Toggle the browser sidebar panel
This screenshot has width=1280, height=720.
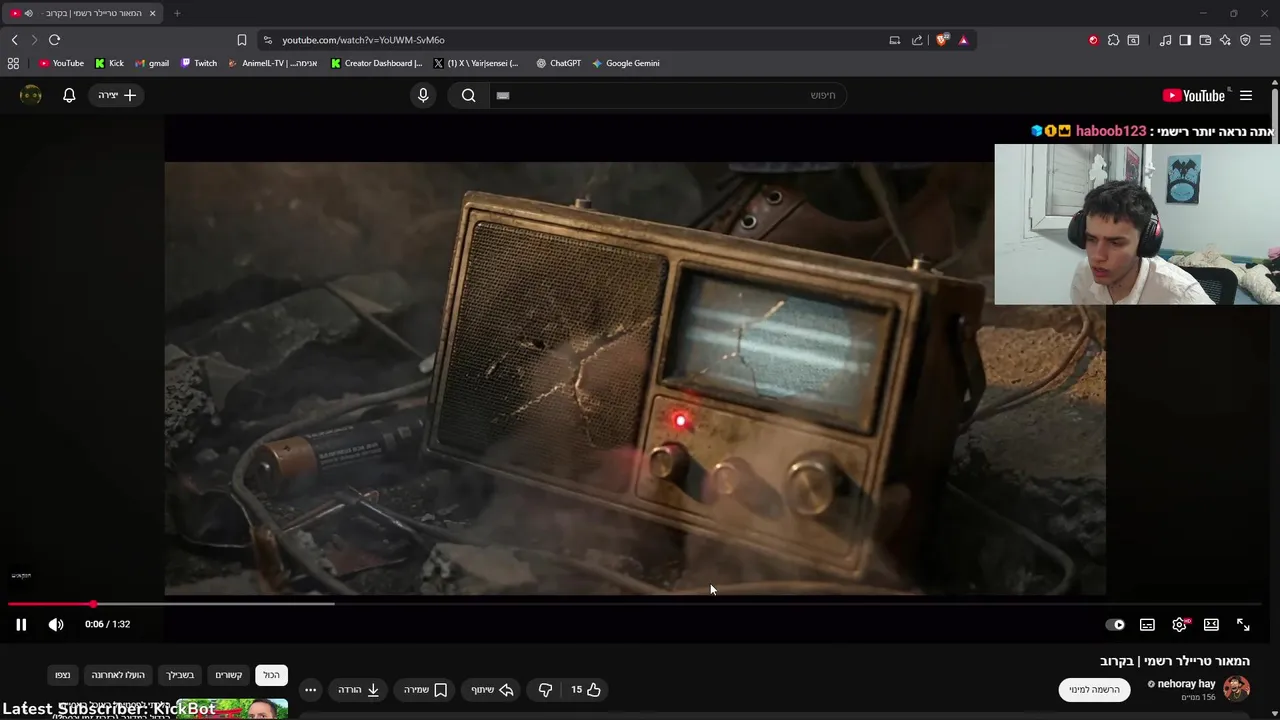pyautogui.click(x=1185, y=40)
